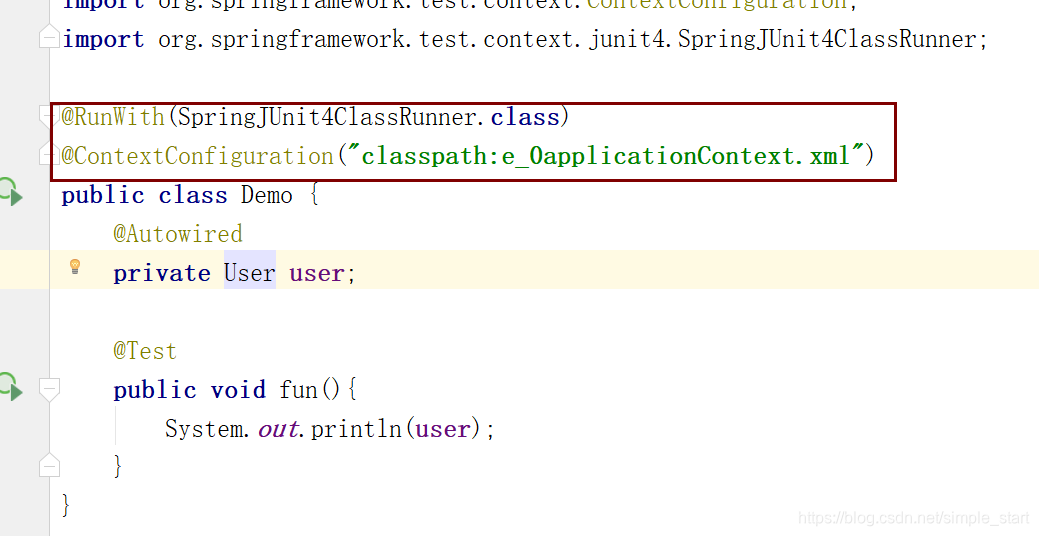
Task: Click the italic out field reference
Action: (278, 429)
